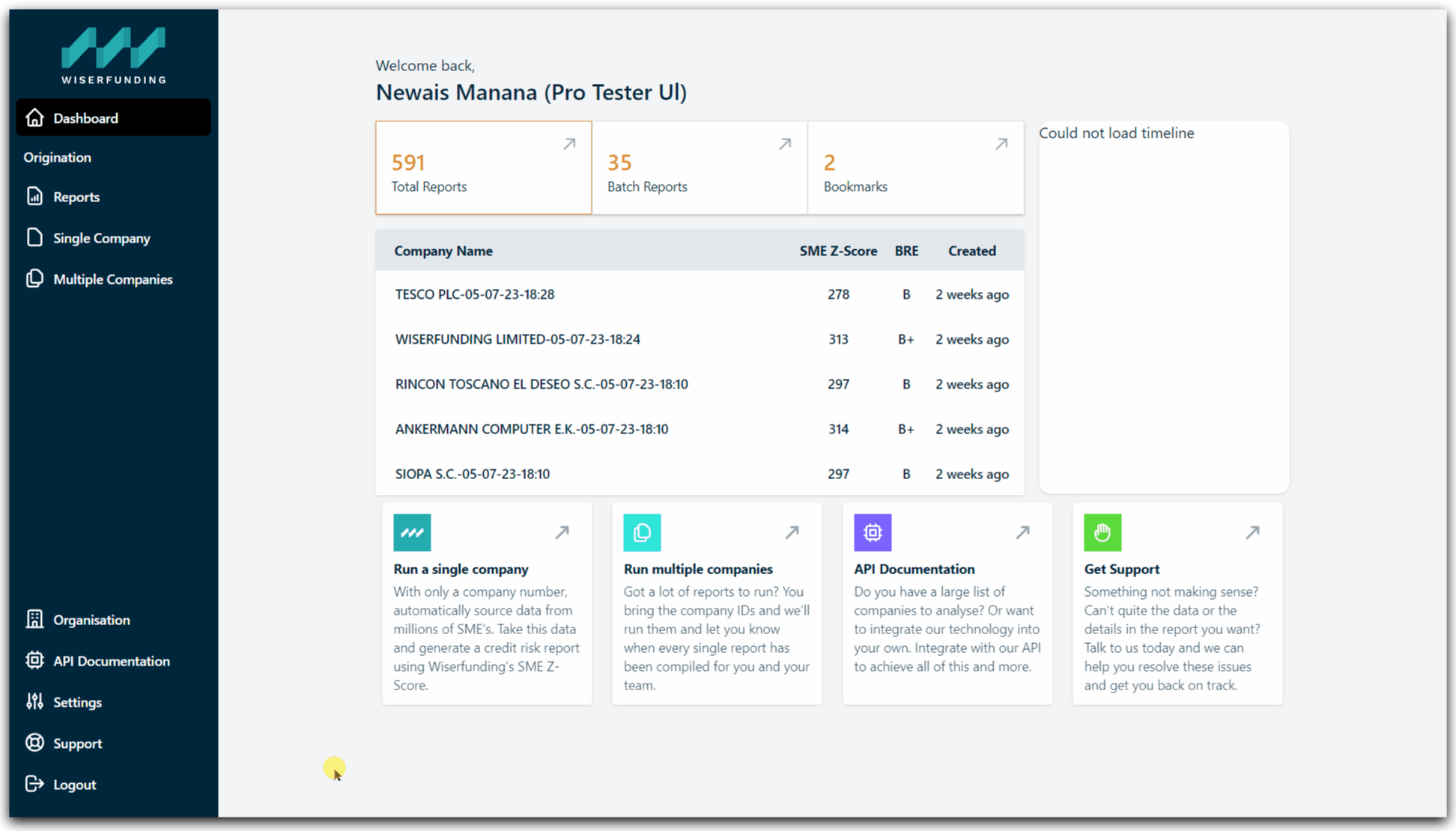
Task: Select Logout in the sidebar
Action: point(113,784)
